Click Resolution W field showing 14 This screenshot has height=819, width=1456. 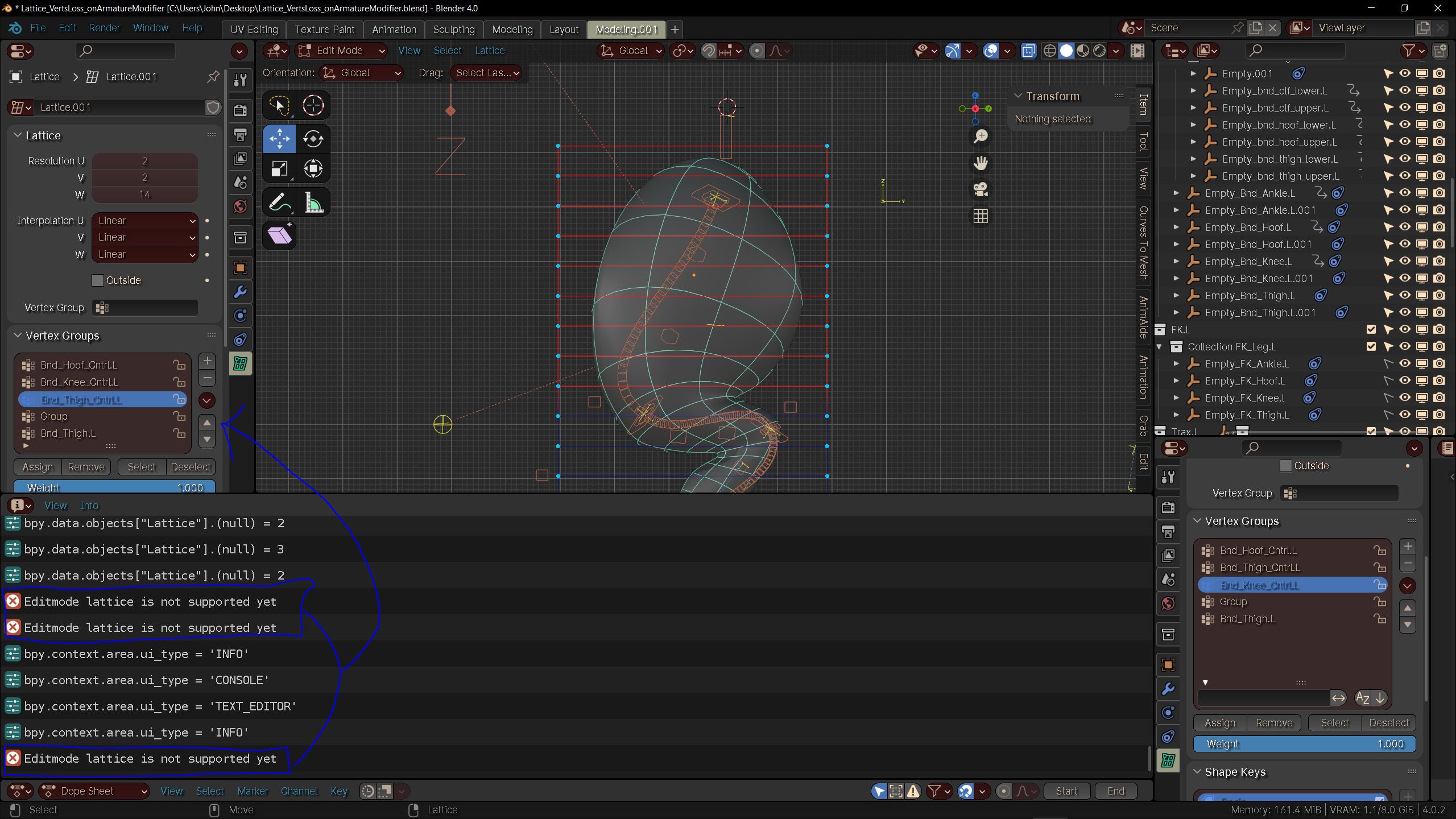pos(145,195)
